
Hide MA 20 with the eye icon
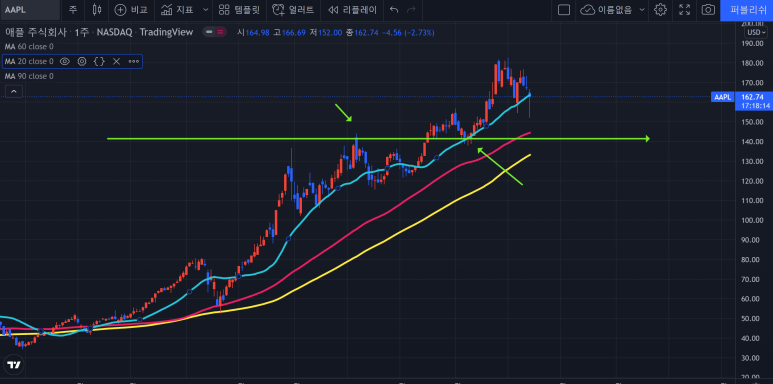(x=64, y=62)
